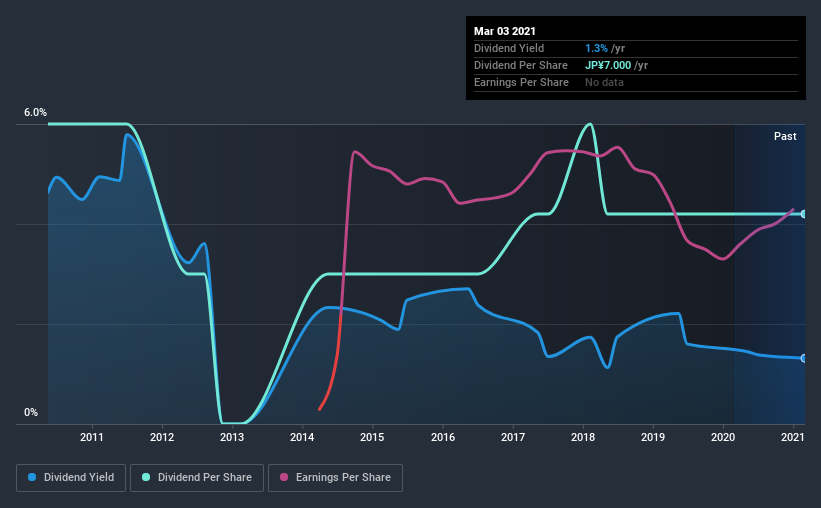This screenshot has height=508, width=821.
Task: Click the 2021 x-axis year label
Action: click(793, 437)
